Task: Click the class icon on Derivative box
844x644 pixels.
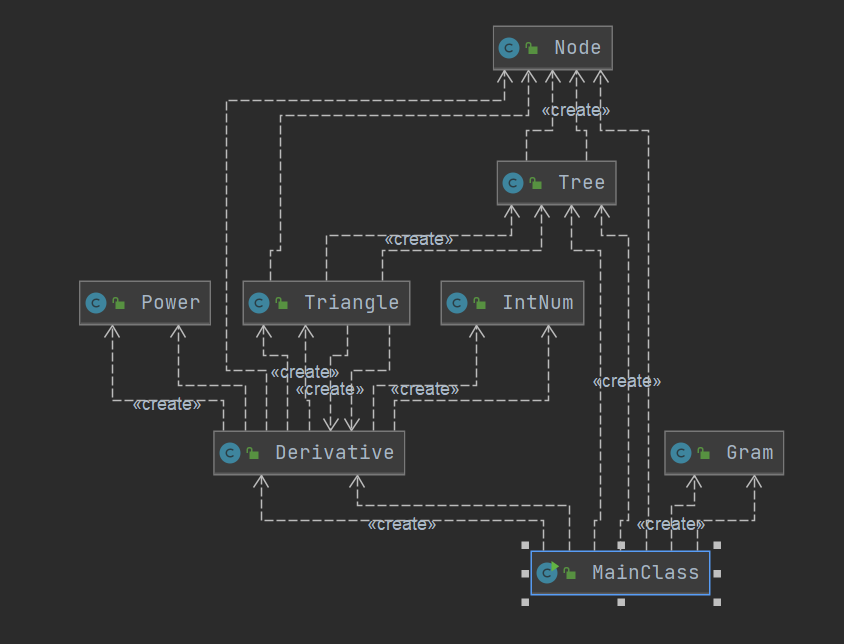Action: (230, 453)
